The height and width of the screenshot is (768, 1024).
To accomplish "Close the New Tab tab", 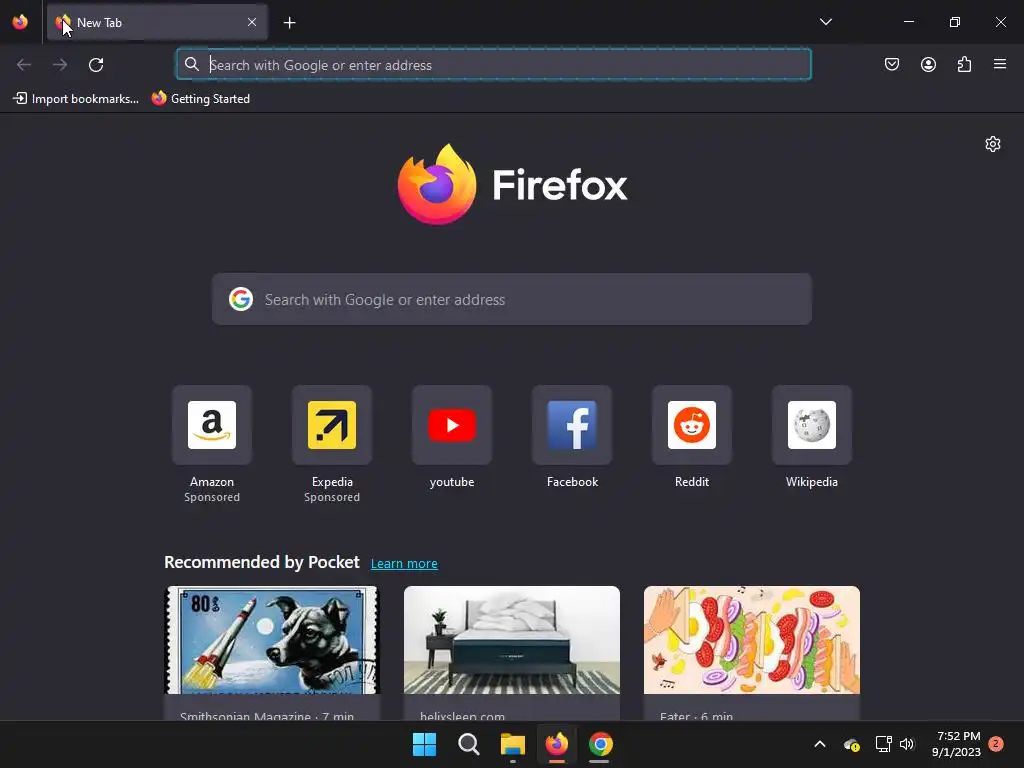I will pos(252,22).
